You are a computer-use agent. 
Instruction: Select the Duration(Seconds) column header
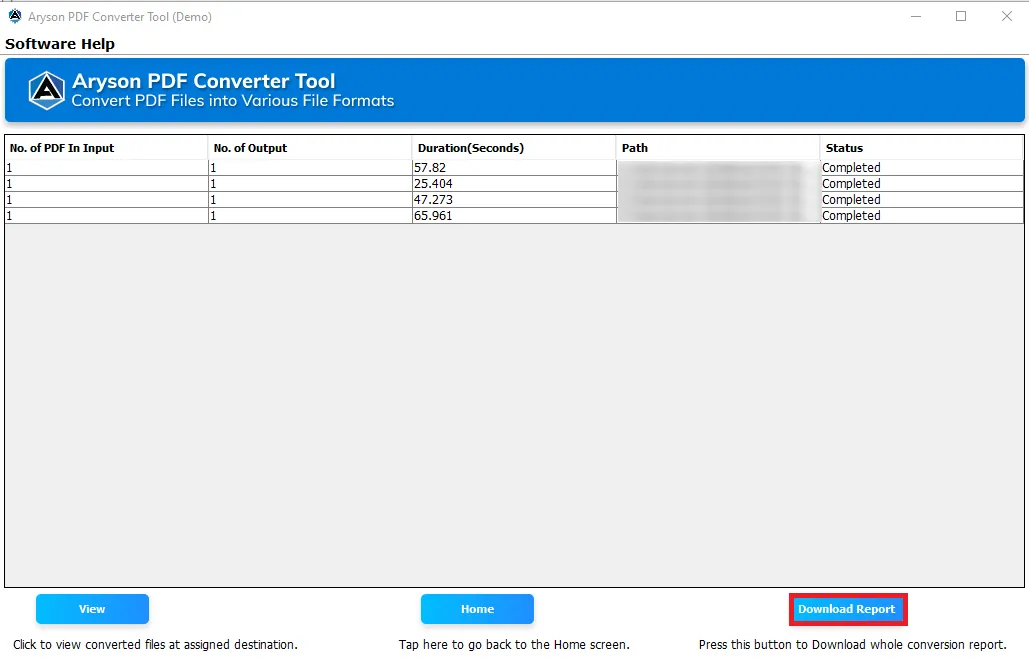click(514, 148)
